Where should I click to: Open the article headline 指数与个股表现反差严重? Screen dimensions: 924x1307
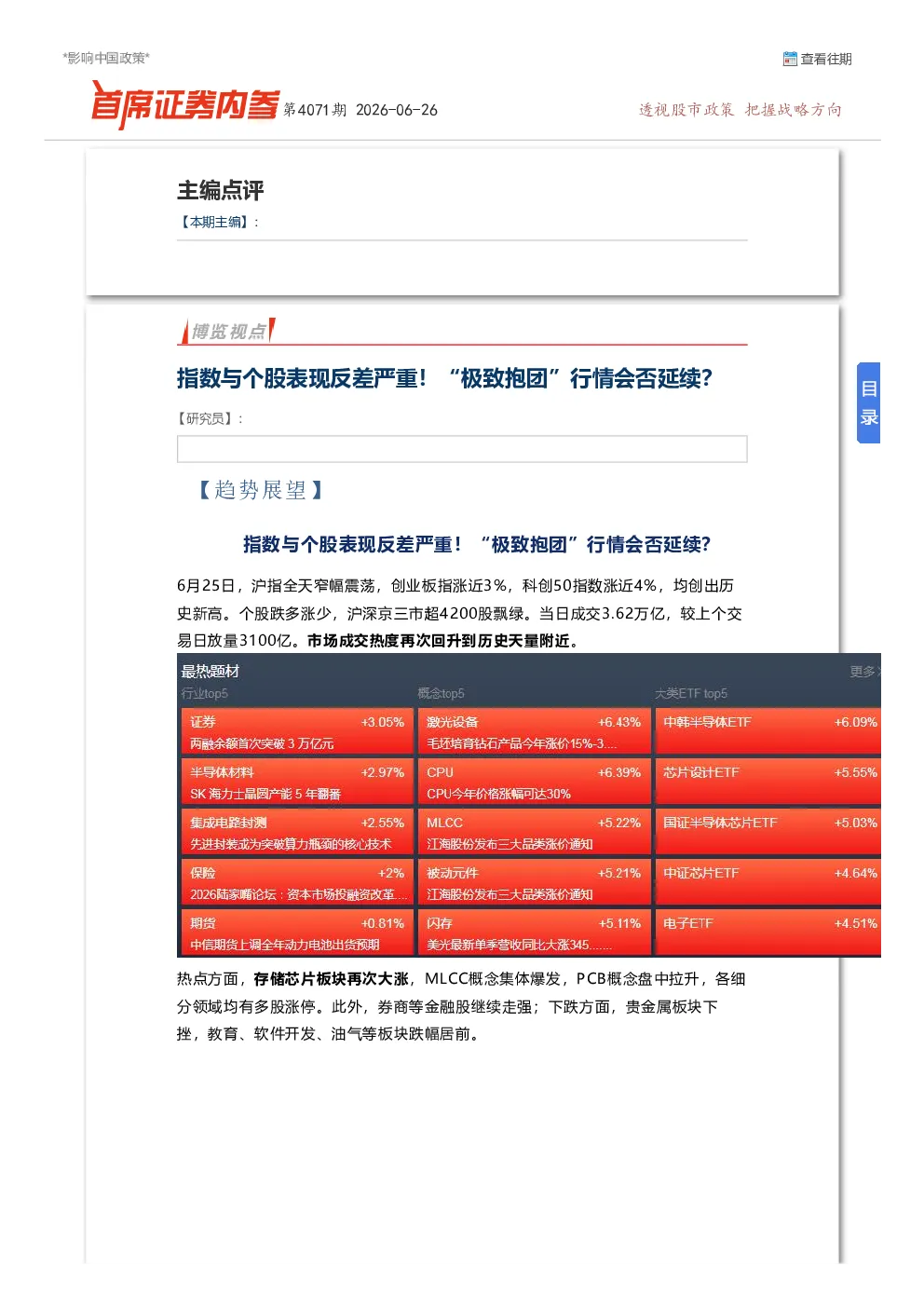[444, 378]
